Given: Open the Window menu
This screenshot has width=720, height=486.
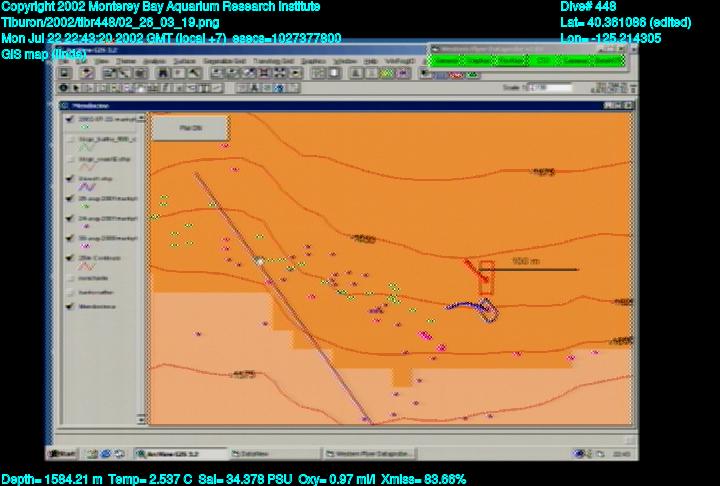Looking at the screenshot, I should point(345,61).
